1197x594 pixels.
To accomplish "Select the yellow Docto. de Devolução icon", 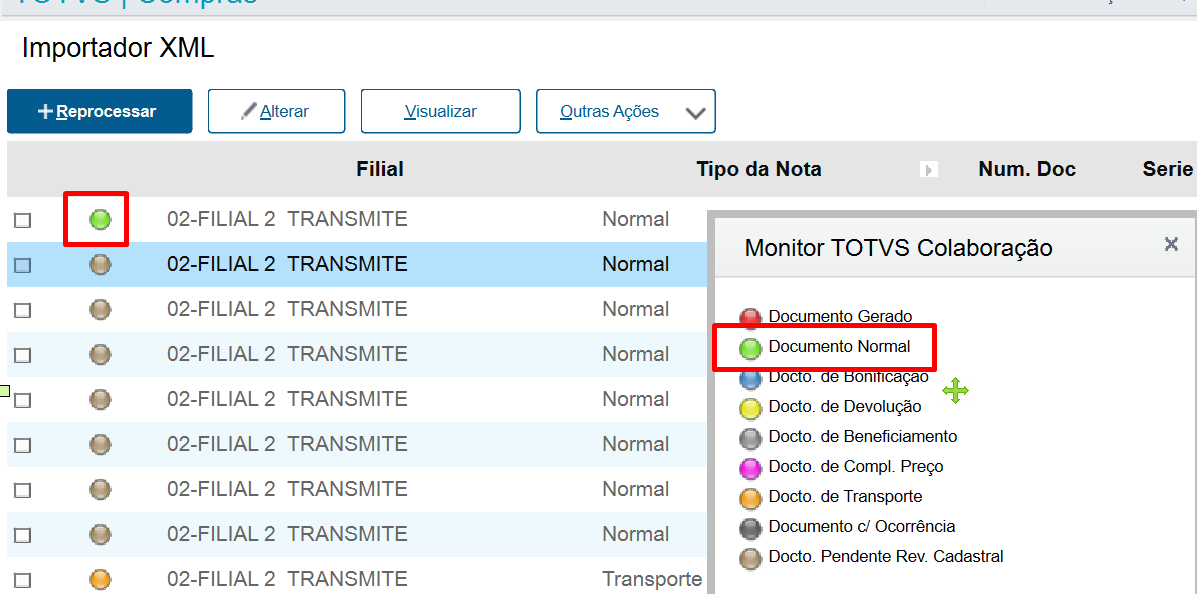I will point(752,408).
